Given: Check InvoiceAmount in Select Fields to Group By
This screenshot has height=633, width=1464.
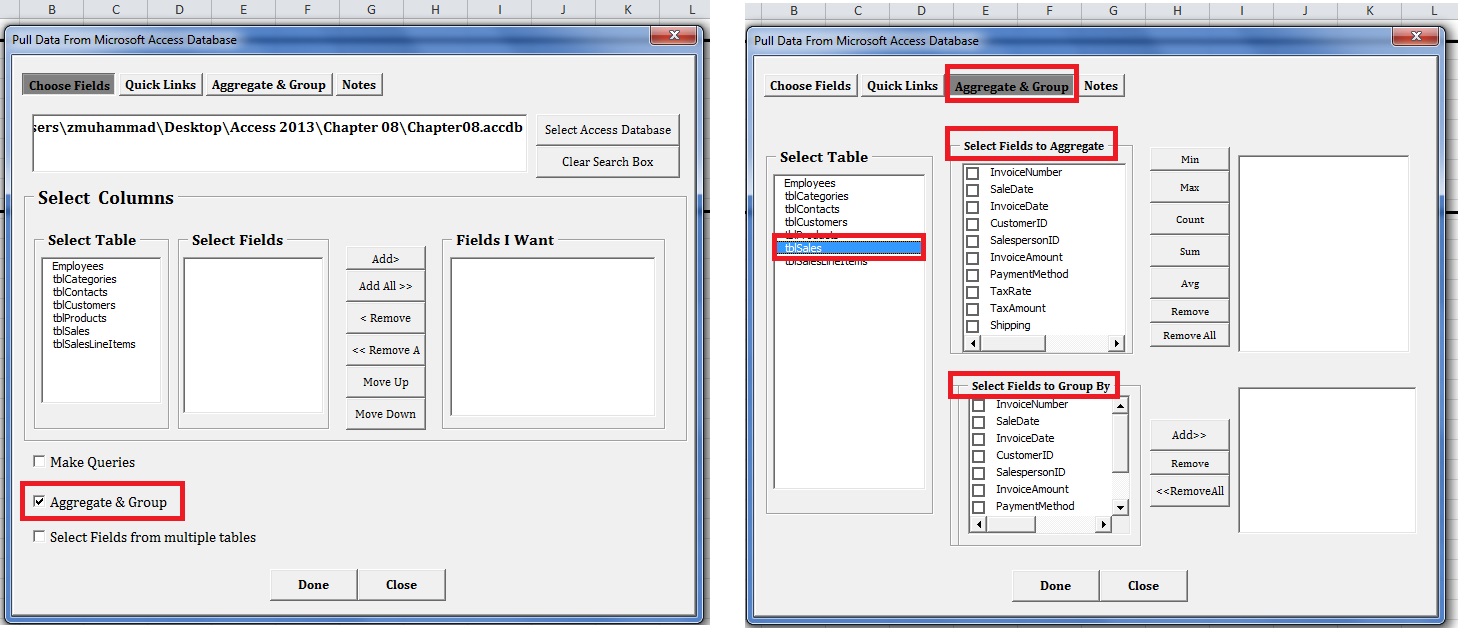Looking at the screenshot, I should pyautogui.click(x=978, y=490).
